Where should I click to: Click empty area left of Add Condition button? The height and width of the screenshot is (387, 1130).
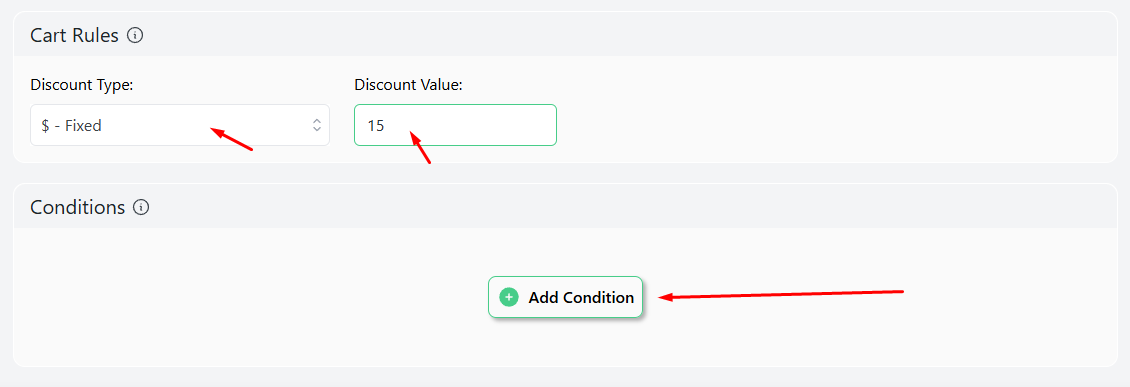(252, 297)
